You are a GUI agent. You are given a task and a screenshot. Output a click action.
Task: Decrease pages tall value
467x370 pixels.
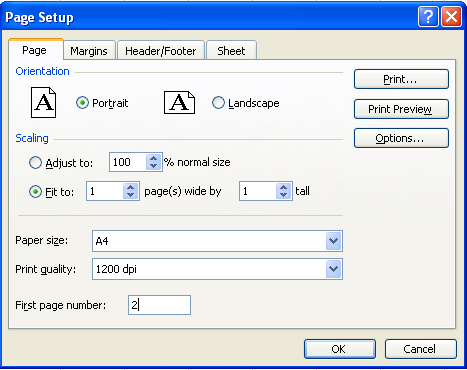click(283, 195)
